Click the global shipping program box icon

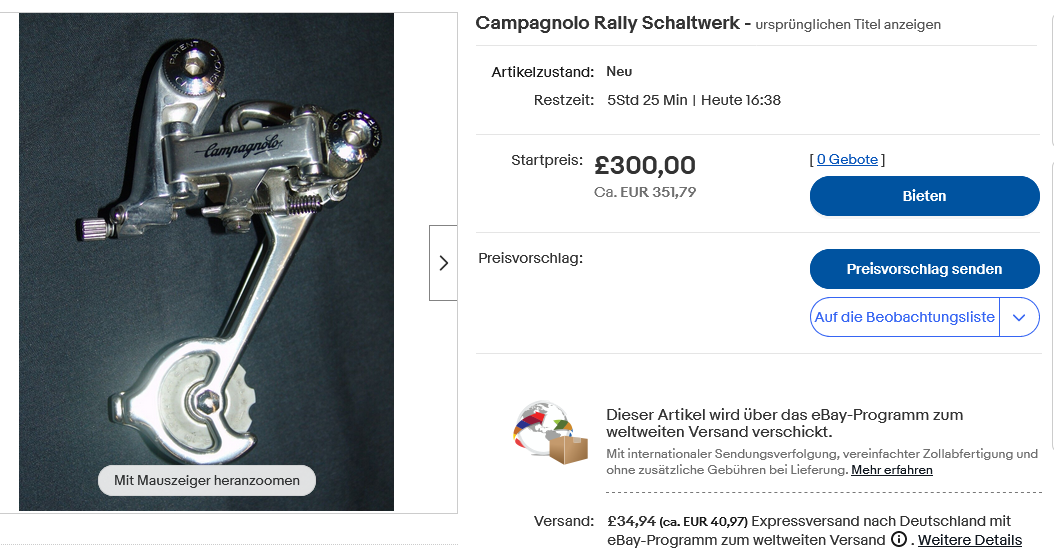(548, 433)
